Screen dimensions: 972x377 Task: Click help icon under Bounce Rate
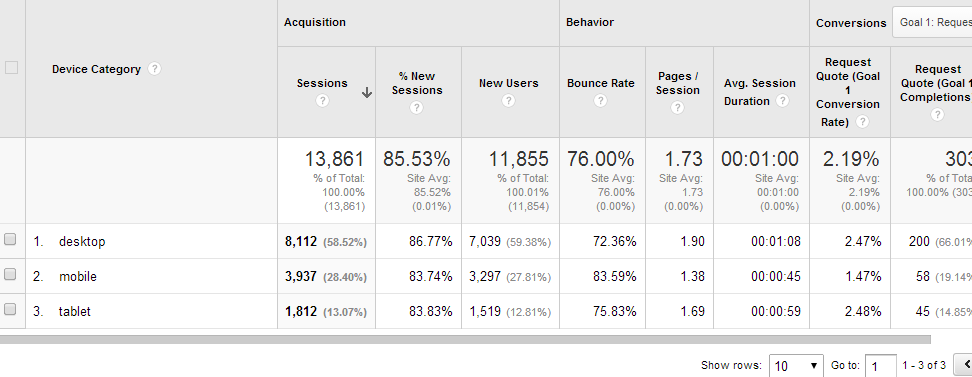pos(600,100)
